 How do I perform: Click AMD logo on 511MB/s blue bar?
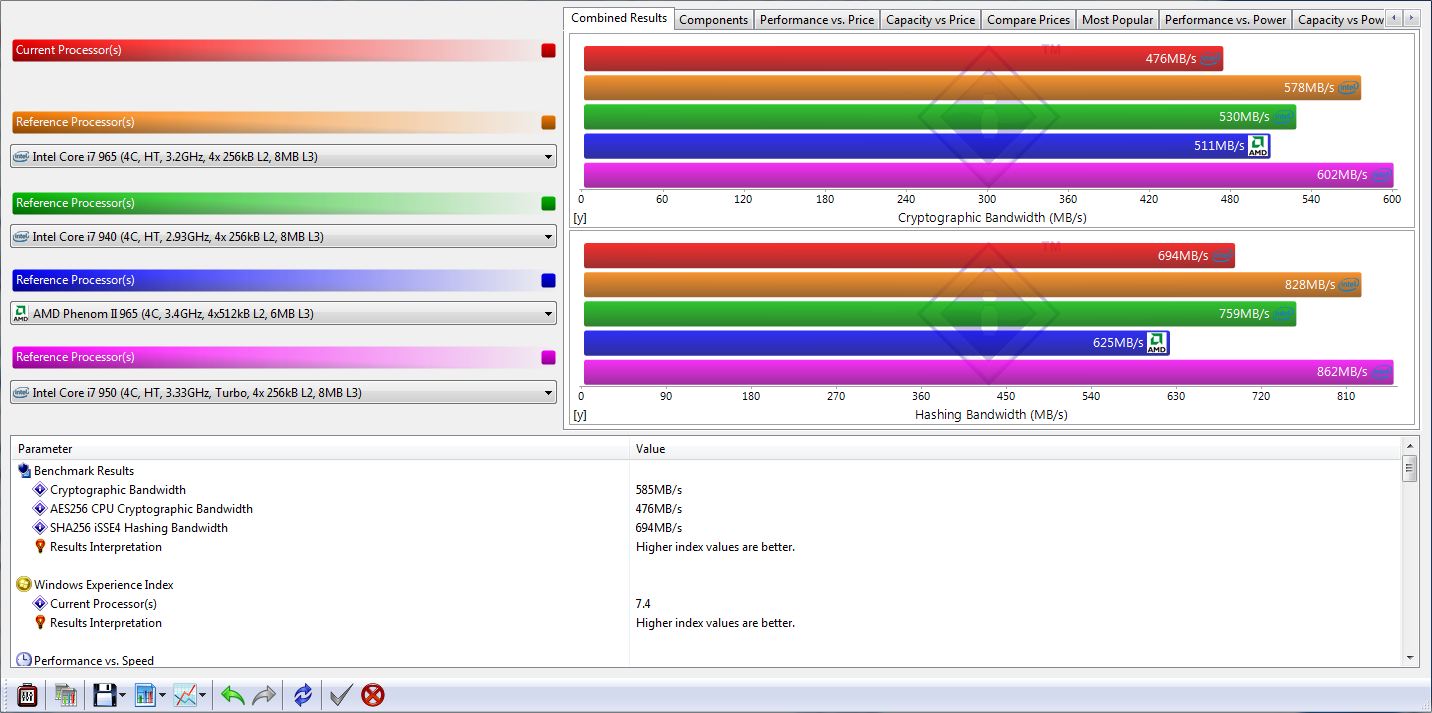click(1258, 146)
